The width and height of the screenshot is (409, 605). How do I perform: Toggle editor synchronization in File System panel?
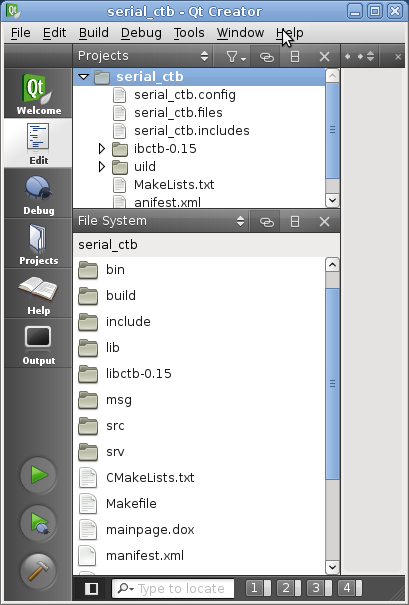click(266, 221)
